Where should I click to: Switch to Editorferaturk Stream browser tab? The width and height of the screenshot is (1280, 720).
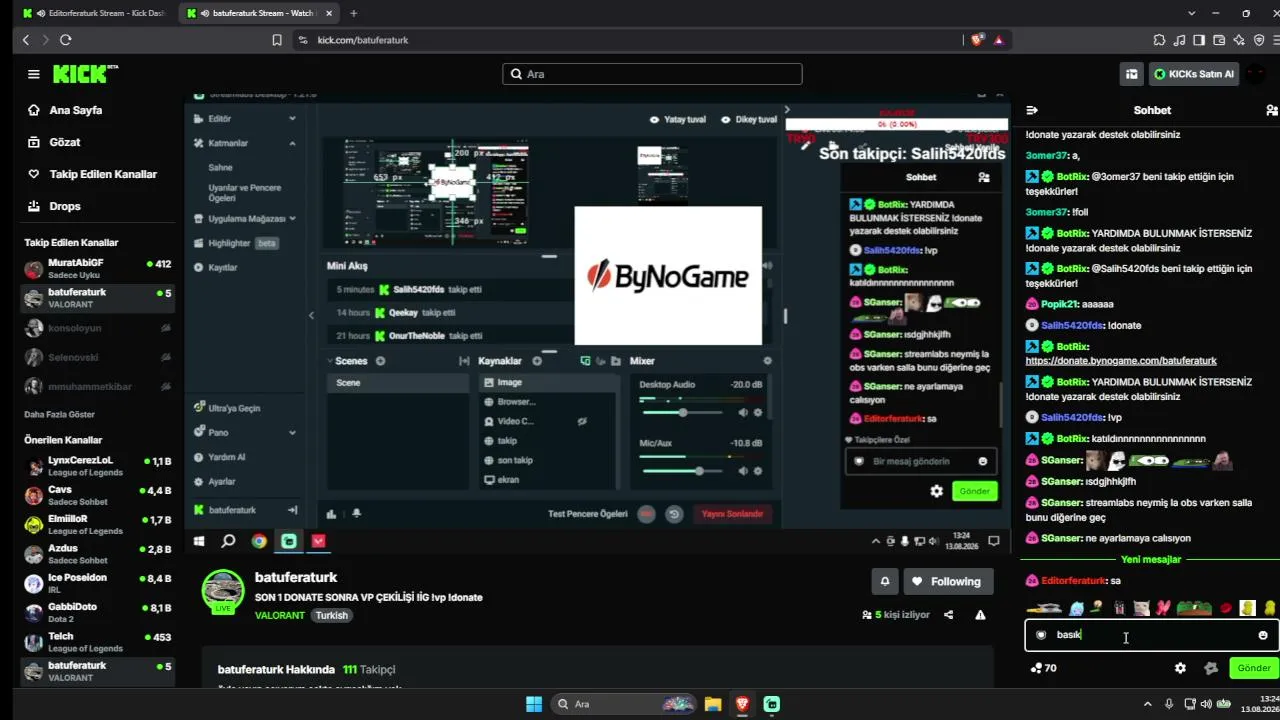(x=93, y=13)
